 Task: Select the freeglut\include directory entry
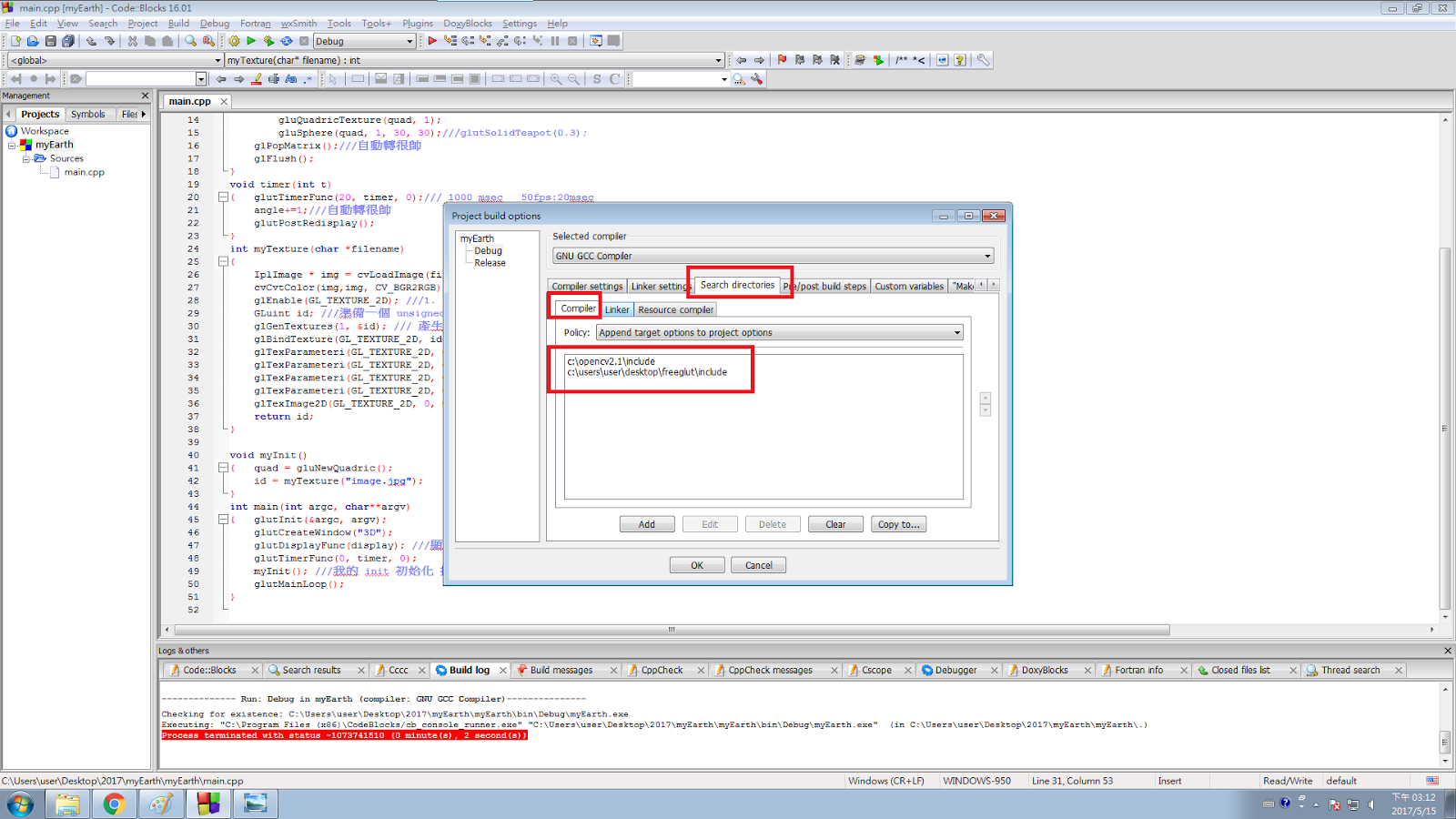[x=647, y=372]
